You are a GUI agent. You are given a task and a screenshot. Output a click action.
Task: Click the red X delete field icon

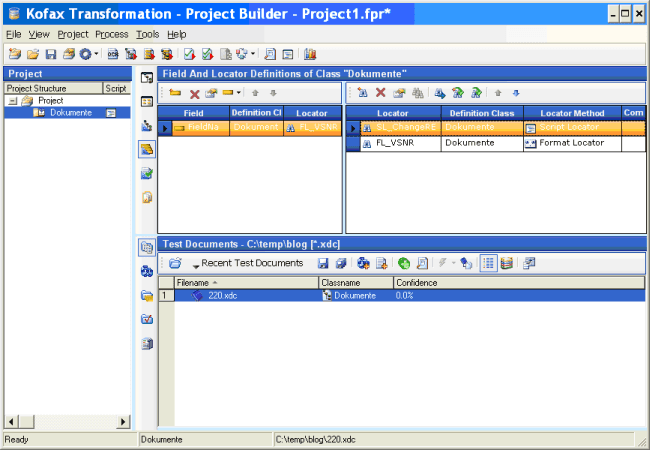(195, 93)
